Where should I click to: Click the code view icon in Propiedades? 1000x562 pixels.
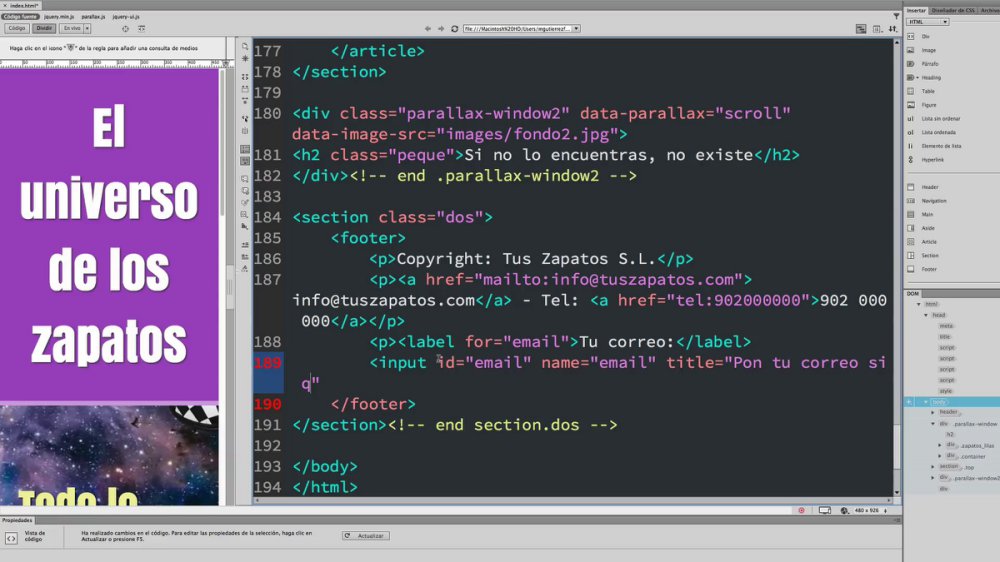tap(11, 538)
